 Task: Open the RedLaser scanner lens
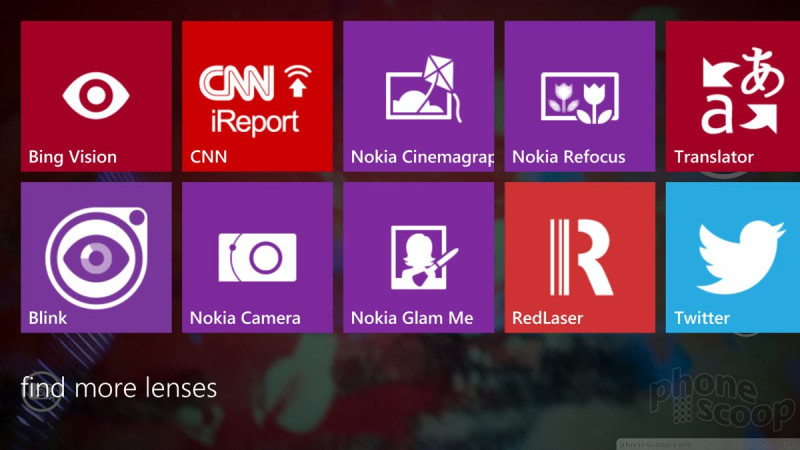pyautogui.click(x=580, y=258)
